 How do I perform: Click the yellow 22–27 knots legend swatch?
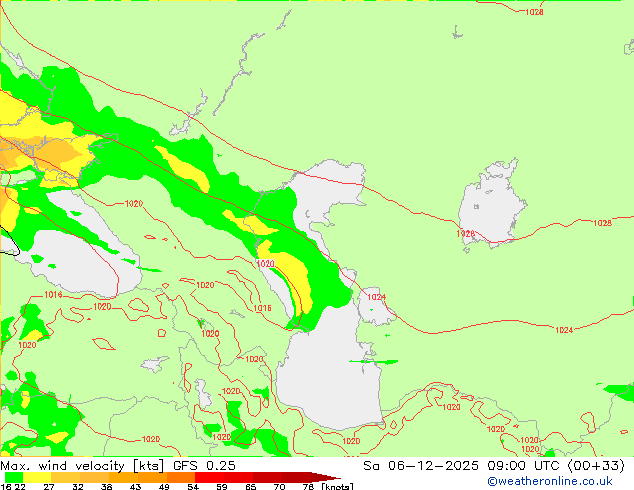[37, 477]
